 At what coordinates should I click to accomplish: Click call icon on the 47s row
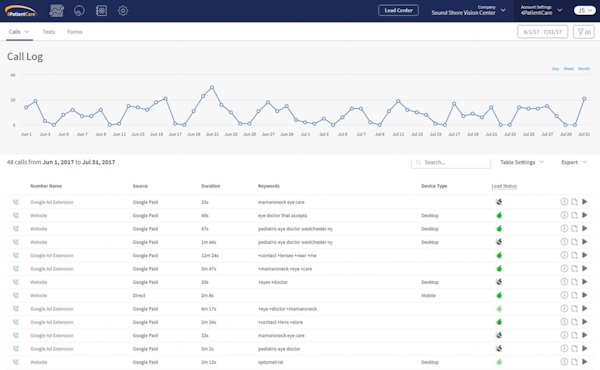click(x=16, y=228)
